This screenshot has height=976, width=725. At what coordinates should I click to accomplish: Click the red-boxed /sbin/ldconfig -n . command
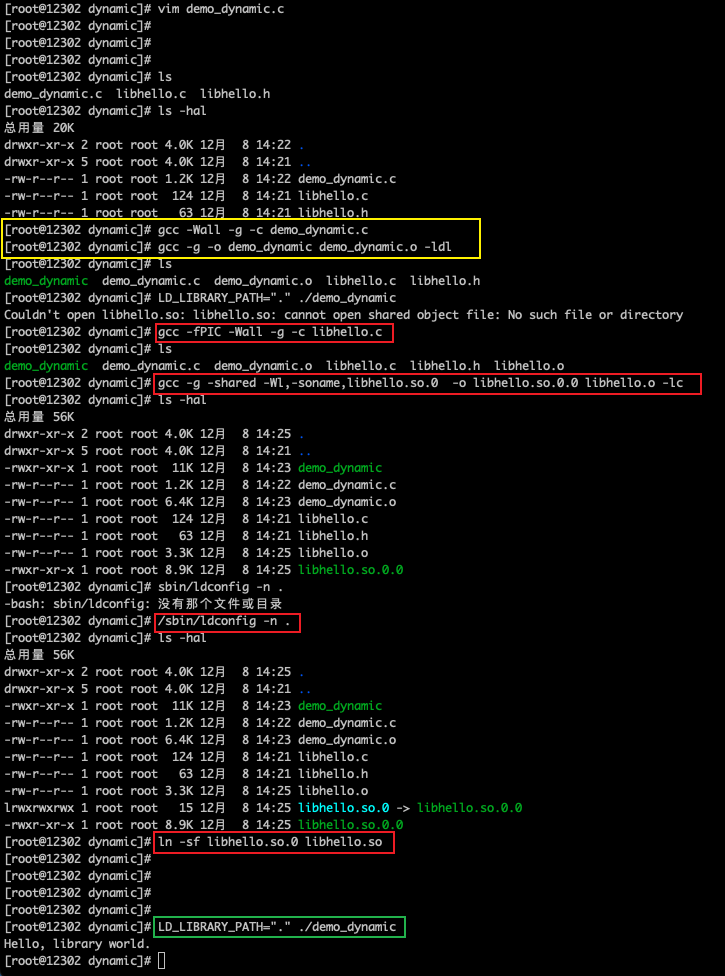coord(226,621)
